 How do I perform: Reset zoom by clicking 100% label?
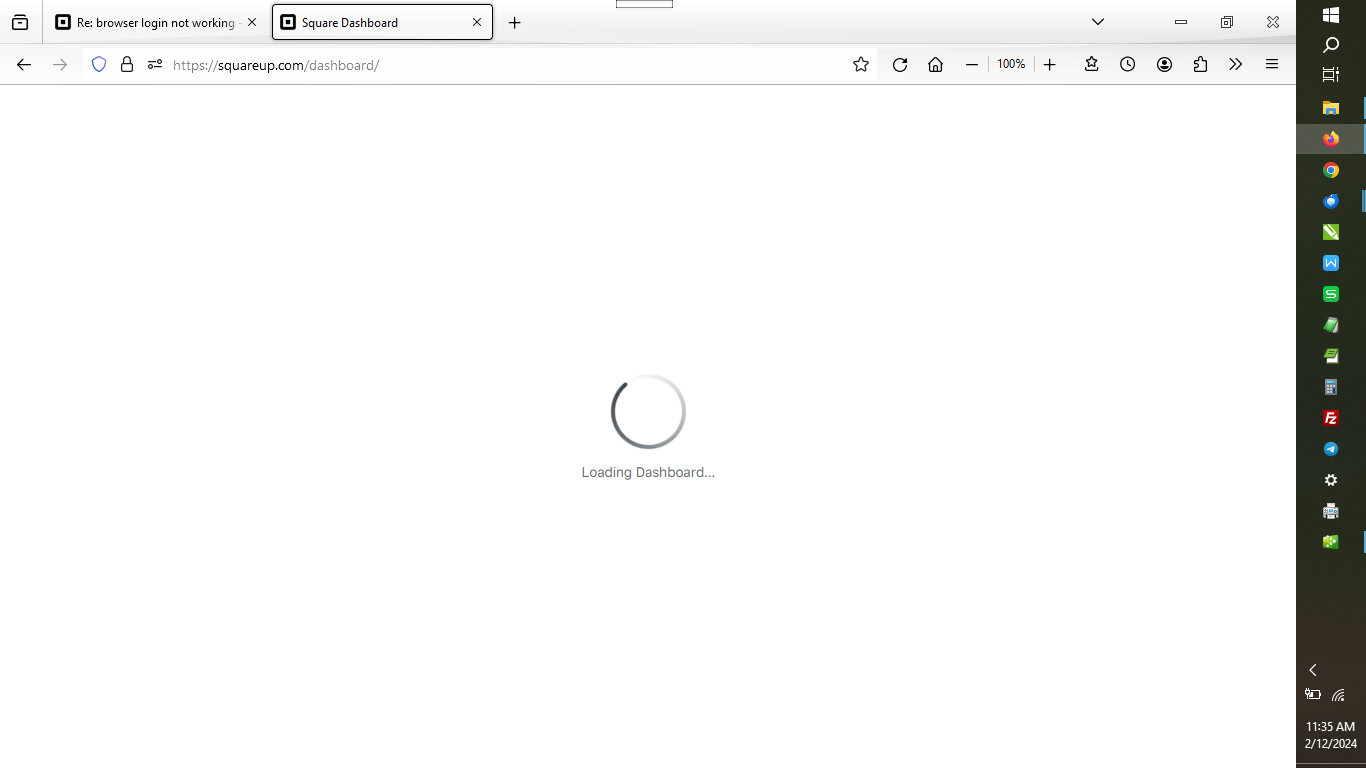pyautogui.click(x=1011, y=64)
